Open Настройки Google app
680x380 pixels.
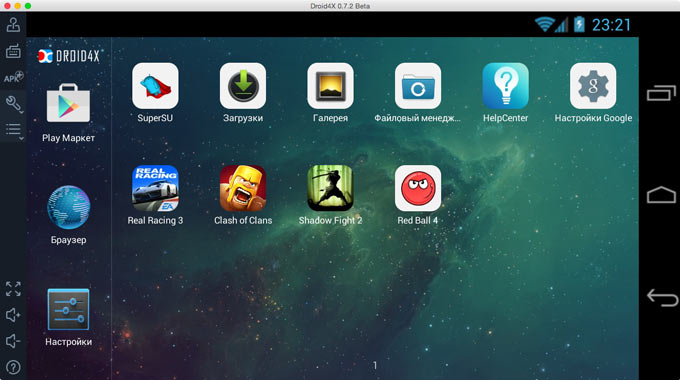coord(593,86)
